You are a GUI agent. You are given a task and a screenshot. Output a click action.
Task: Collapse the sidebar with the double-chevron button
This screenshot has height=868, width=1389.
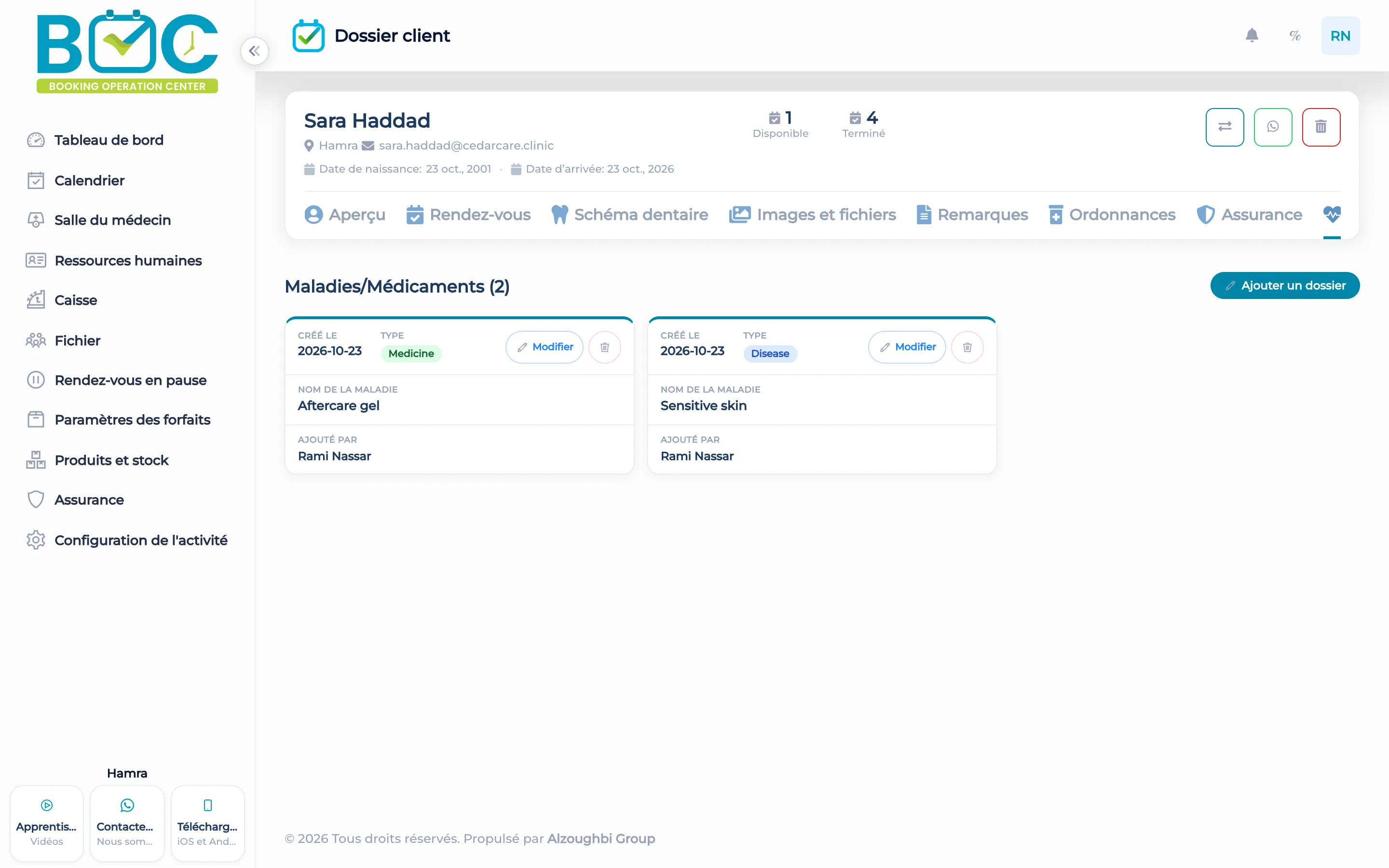(254, 51)
